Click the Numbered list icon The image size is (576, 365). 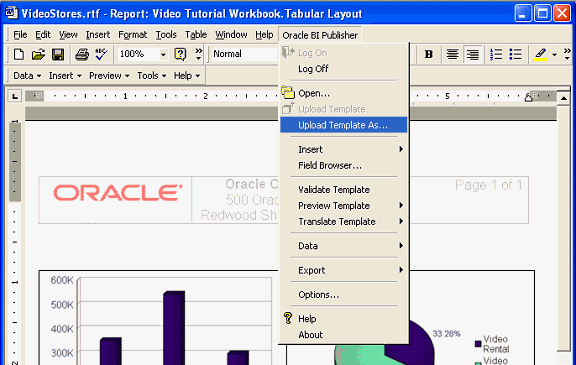496,54
